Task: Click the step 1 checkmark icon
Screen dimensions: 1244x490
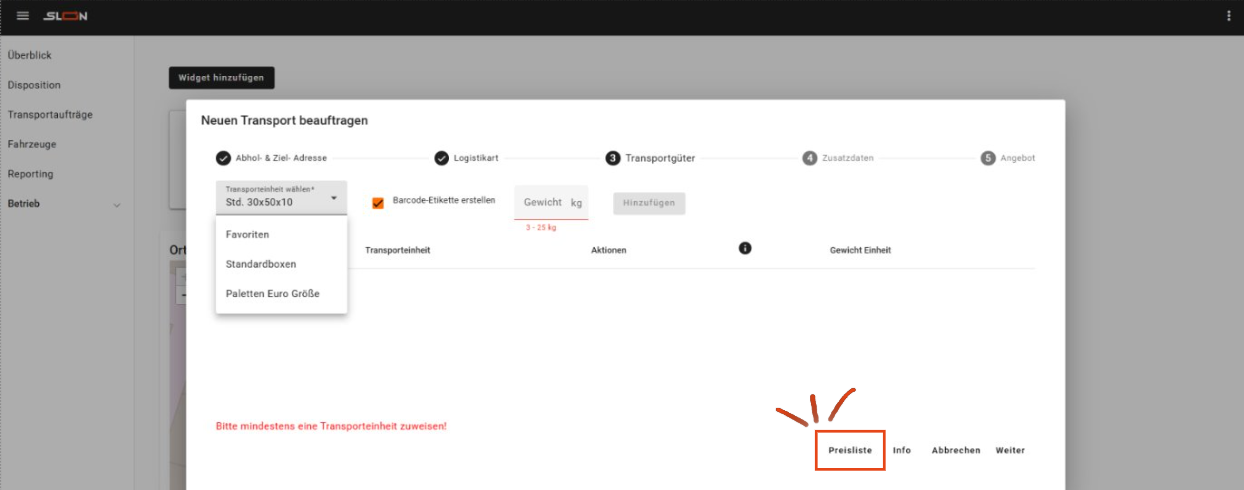Action: pyautogui.click(x=223, y=158)
